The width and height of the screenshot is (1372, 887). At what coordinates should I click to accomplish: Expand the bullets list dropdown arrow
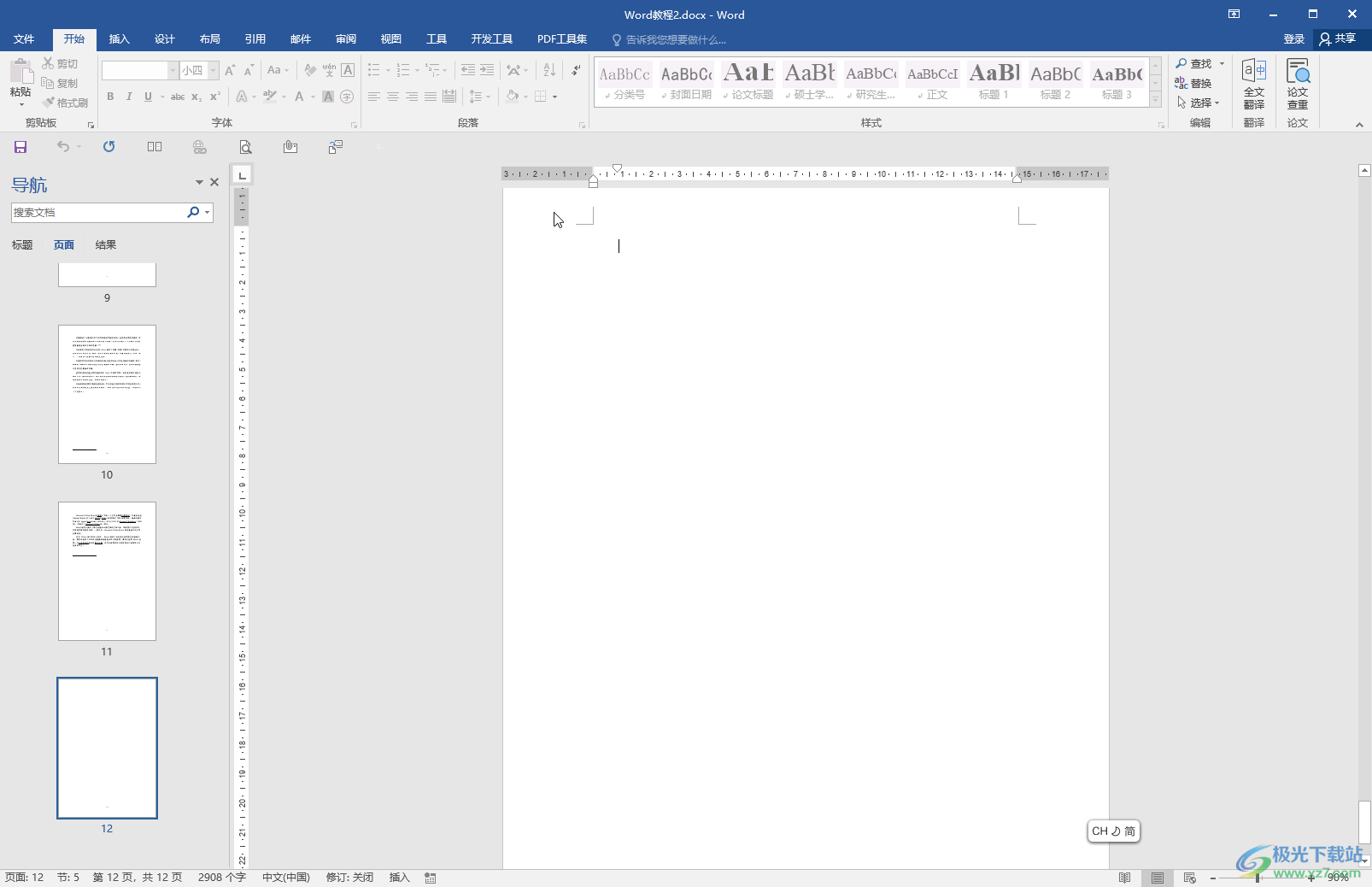(x=388, y=71)
